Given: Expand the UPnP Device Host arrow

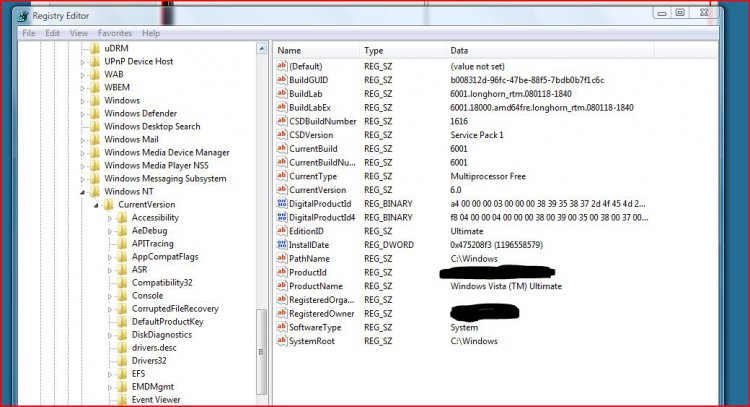Looking at the screenshot, I should pos(82,62).
